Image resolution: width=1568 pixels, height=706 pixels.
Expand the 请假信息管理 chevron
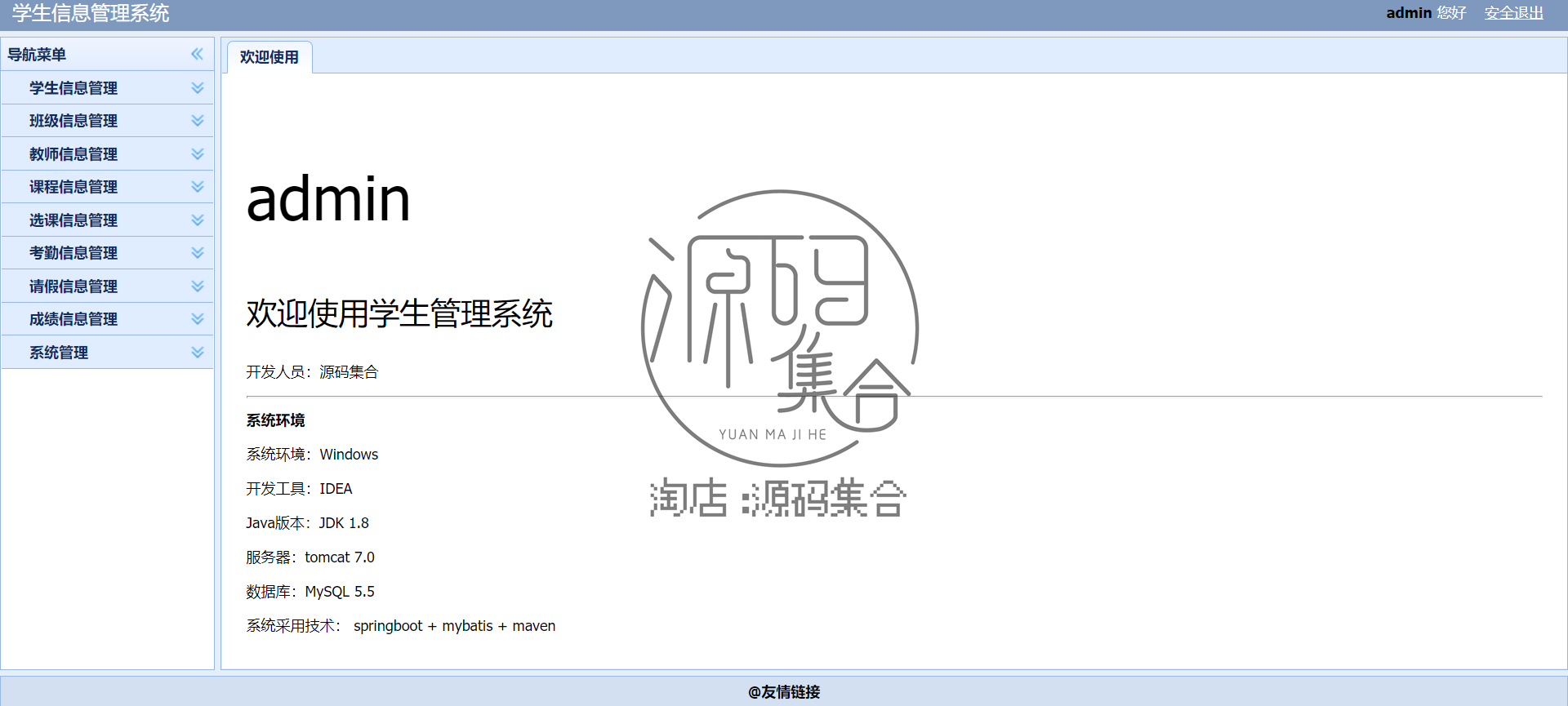click(197, 286)
